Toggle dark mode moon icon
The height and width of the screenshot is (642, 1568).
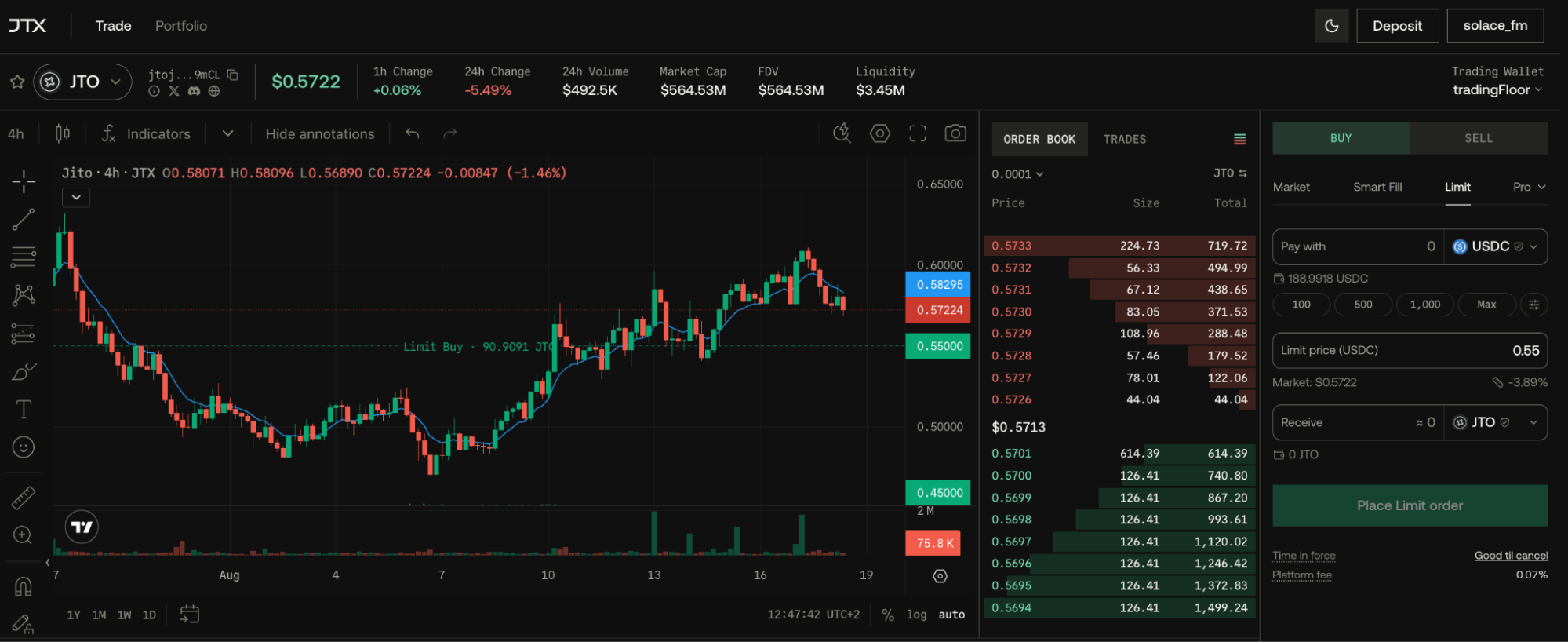(x=1331, y=26)
